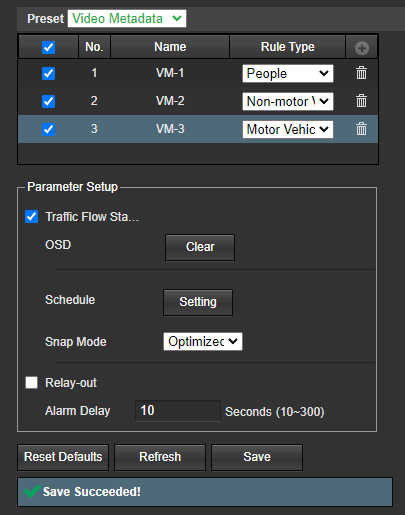This screenshot has width=405, height=515.
Task: Add a new rule with plus icon
Action: click(x=362, y=48)
